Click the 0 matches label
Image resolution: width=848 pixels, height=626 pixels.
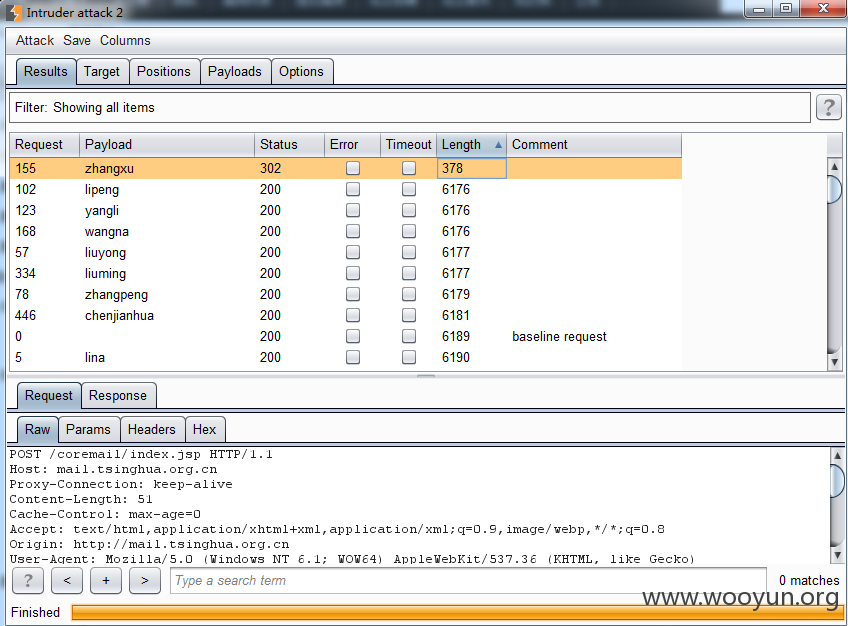(x=809, y=581)
